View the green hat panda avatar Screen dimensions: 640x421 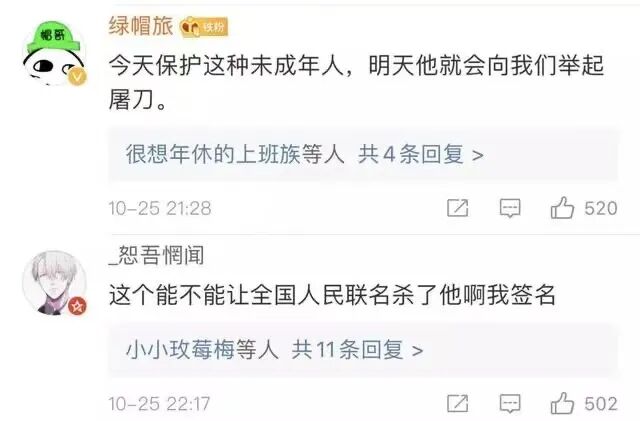point(54,53)
